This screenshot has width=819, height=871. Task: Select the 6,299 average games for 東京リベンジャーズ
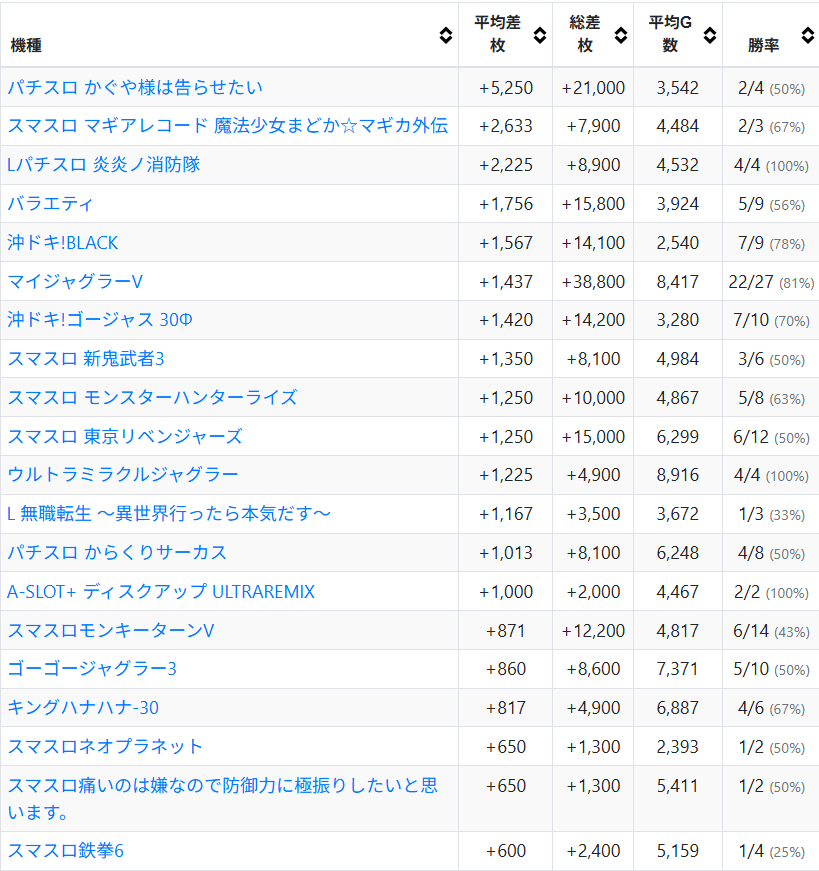tap(677, 437)
